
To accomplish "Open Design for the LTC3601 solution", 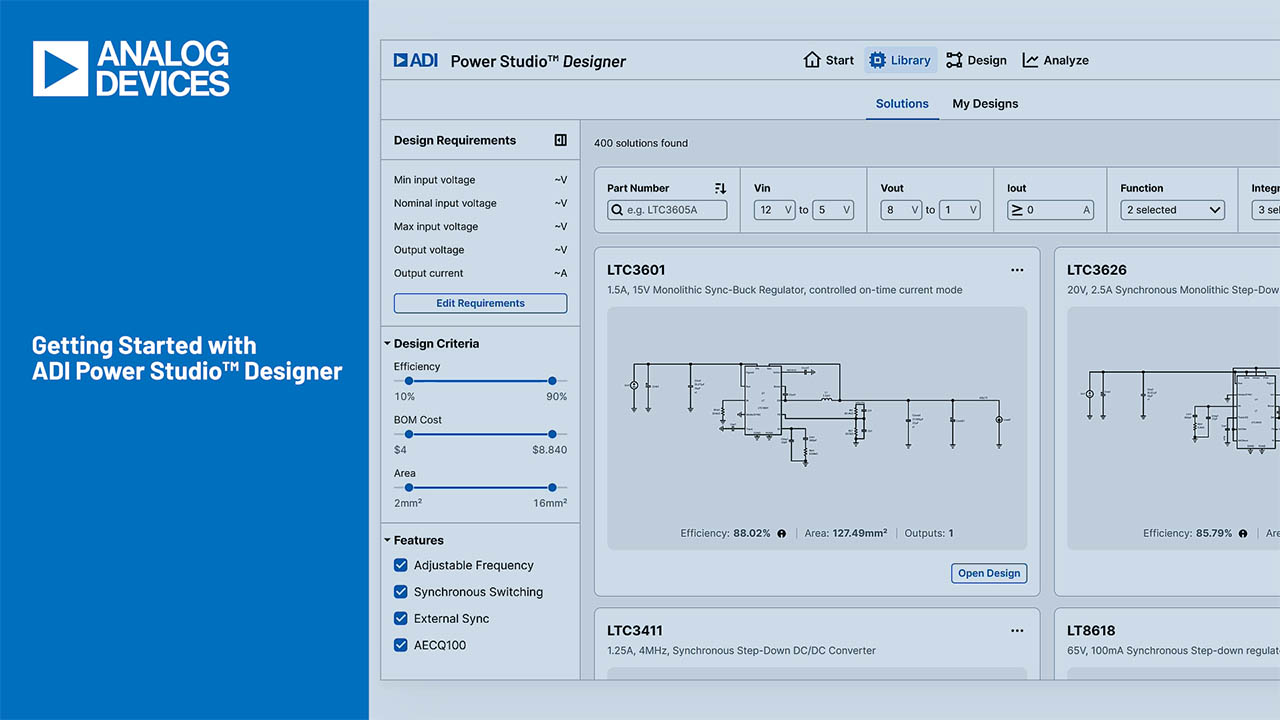I will point(989,573).
